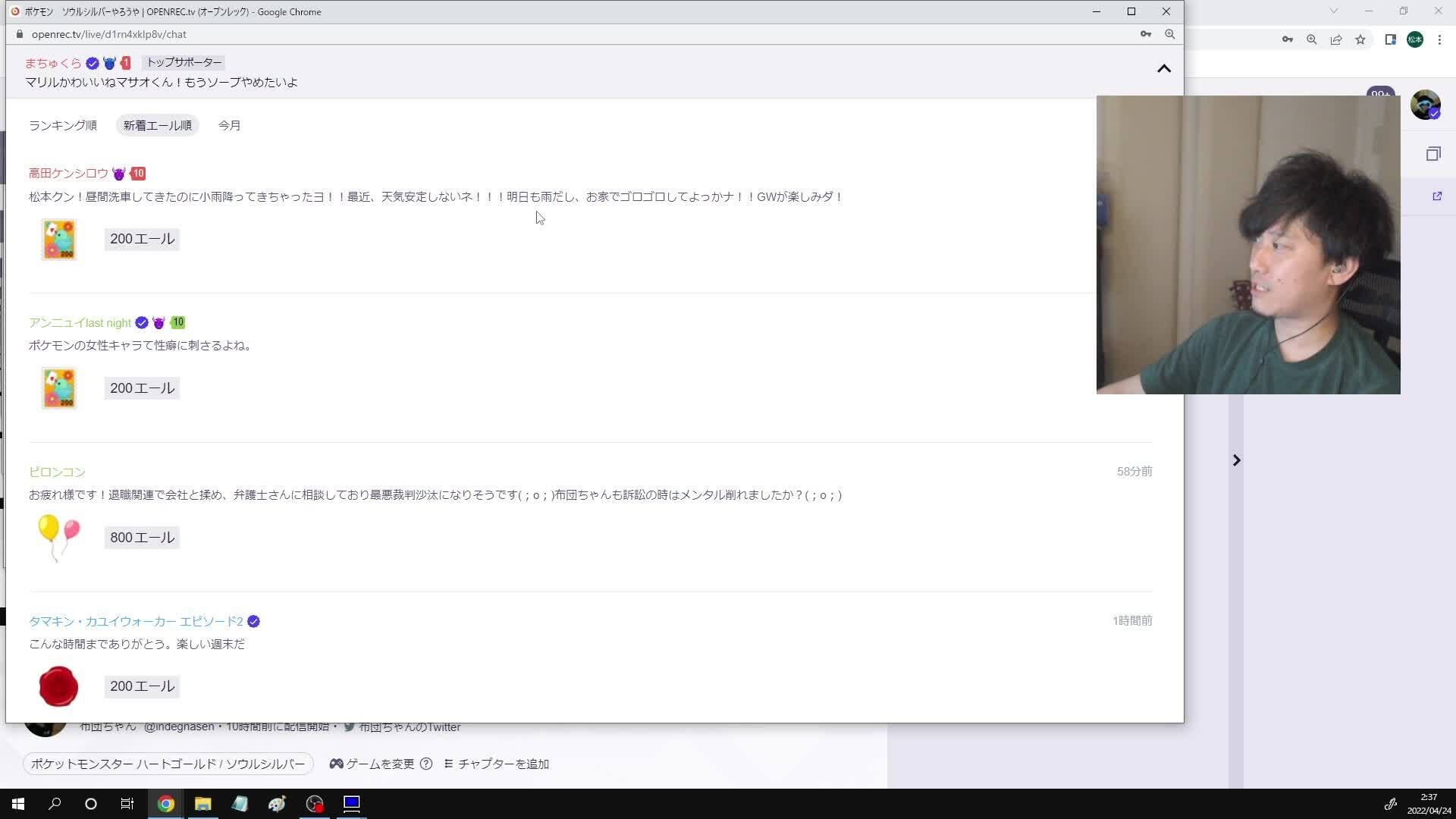Viewport: 1456px width, 819px height.
Task: Click Chrome icon on taskbar
Action: click(x=166, y=804)
